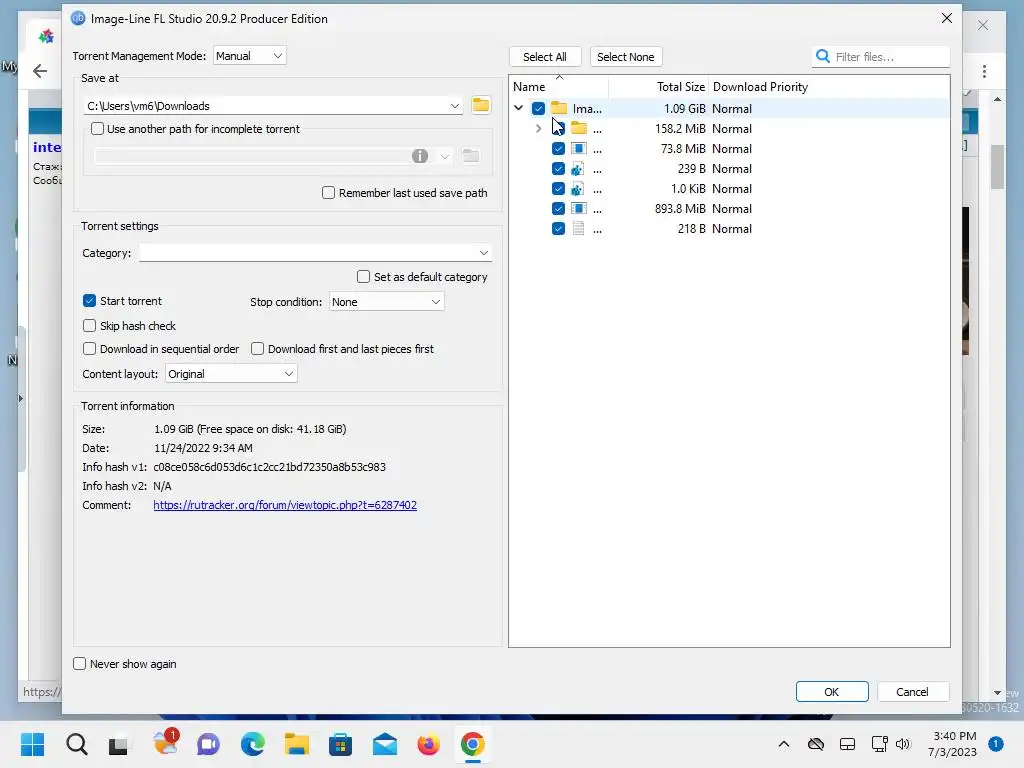This screenshot has height=768, width=1024.
Task: Click the file icon in the 1.0 KiB row
Action: pos(577,189)
